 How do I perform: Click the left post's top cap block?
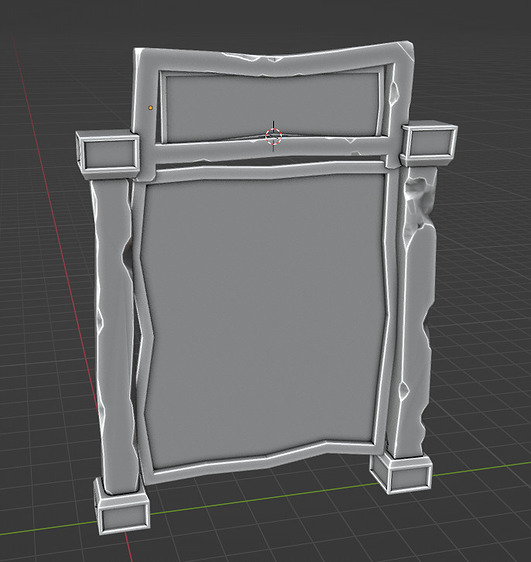107,153
